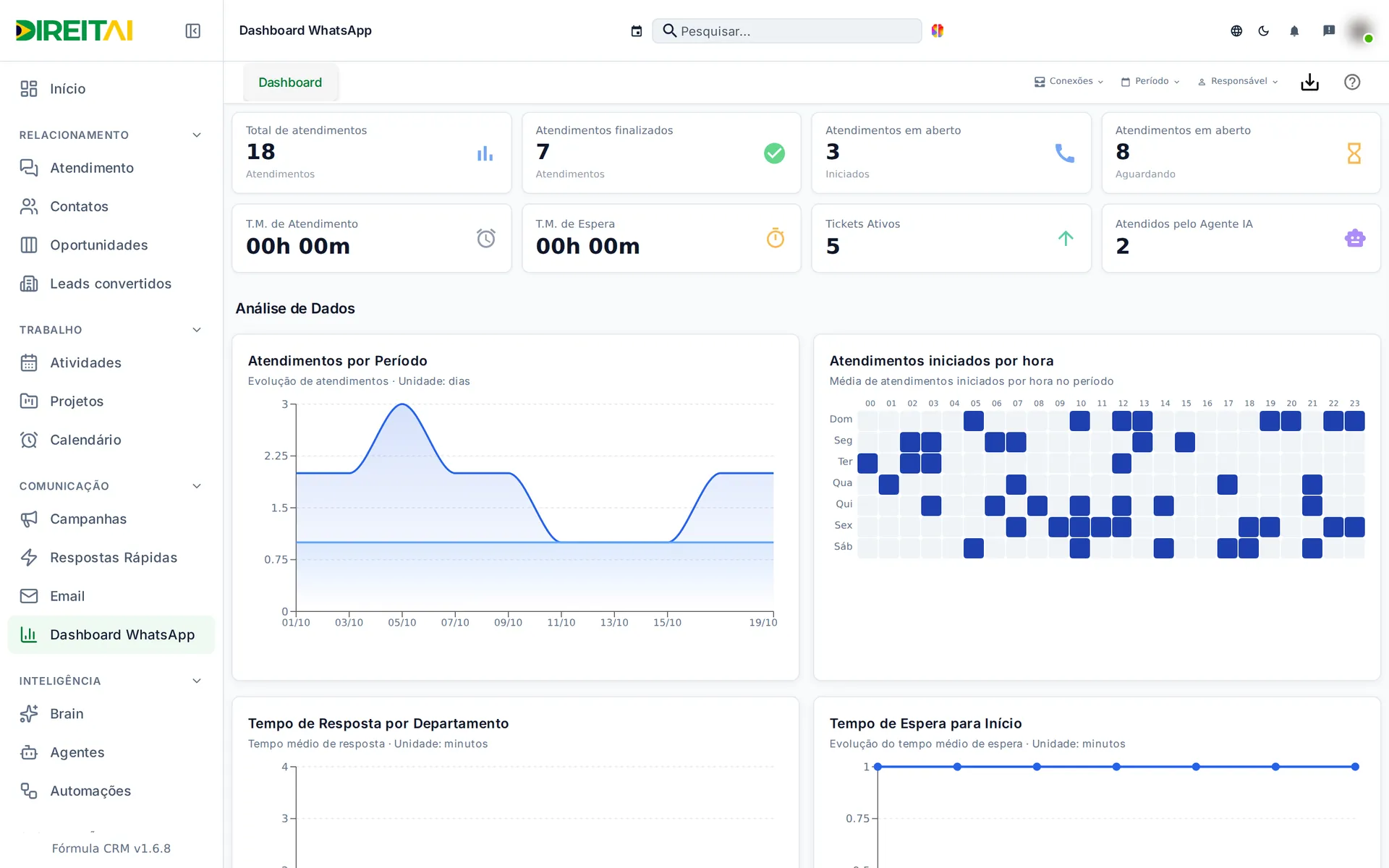Open language globe icon

point(1236,30)
